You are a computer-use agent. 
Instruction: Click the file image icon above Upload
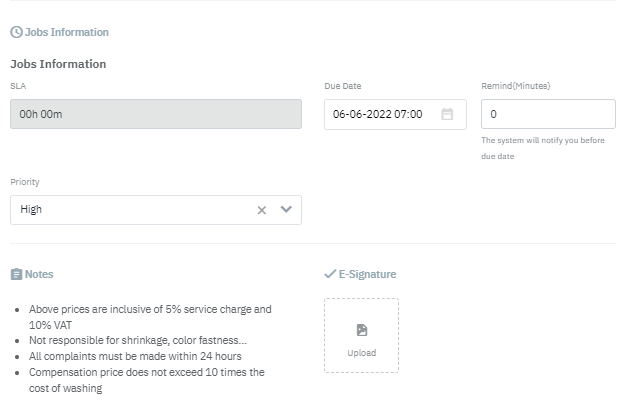pos(361,330)
